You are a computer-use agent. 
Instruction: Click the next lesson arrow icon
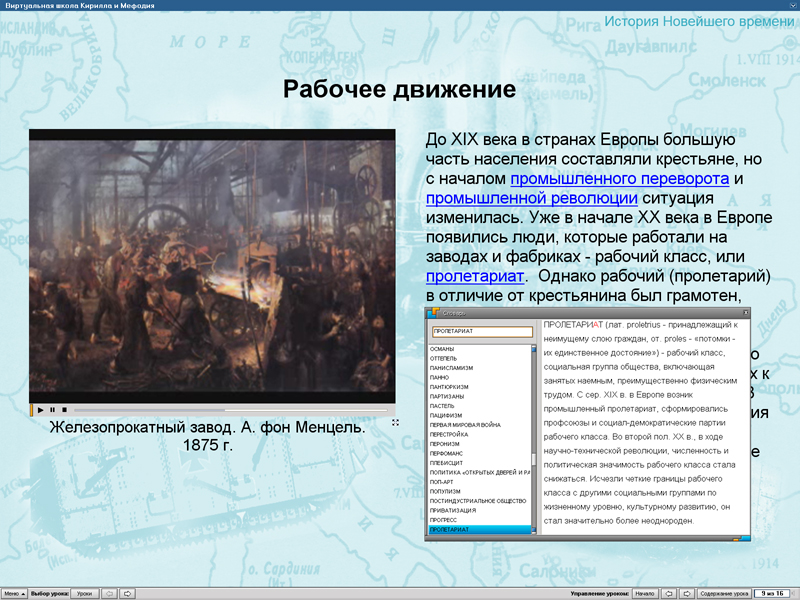coord(128,592)
